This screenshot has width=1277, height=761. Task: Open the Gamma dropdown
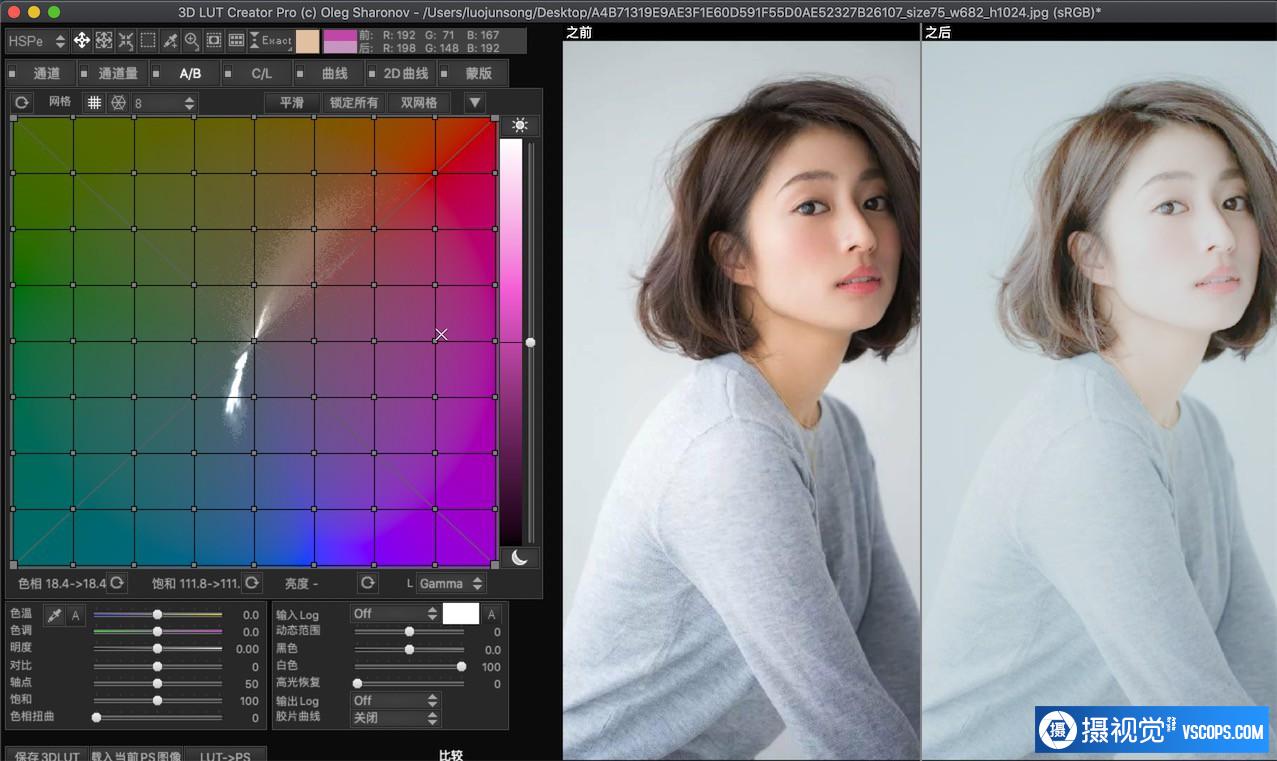click(x=451, y=583)
